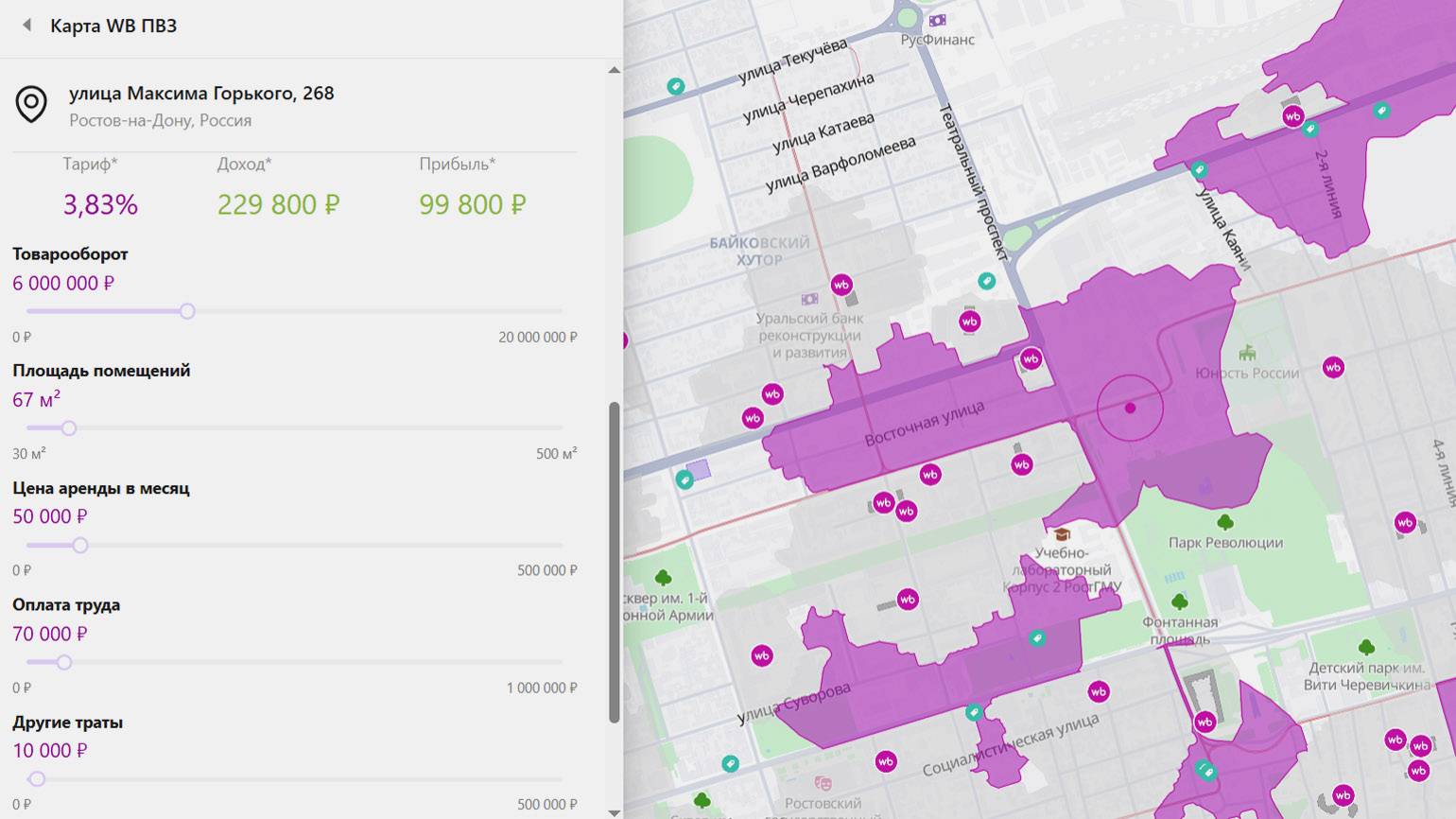
Task: Select WB marker above Уральский банк icon
Action: point(841,284)
